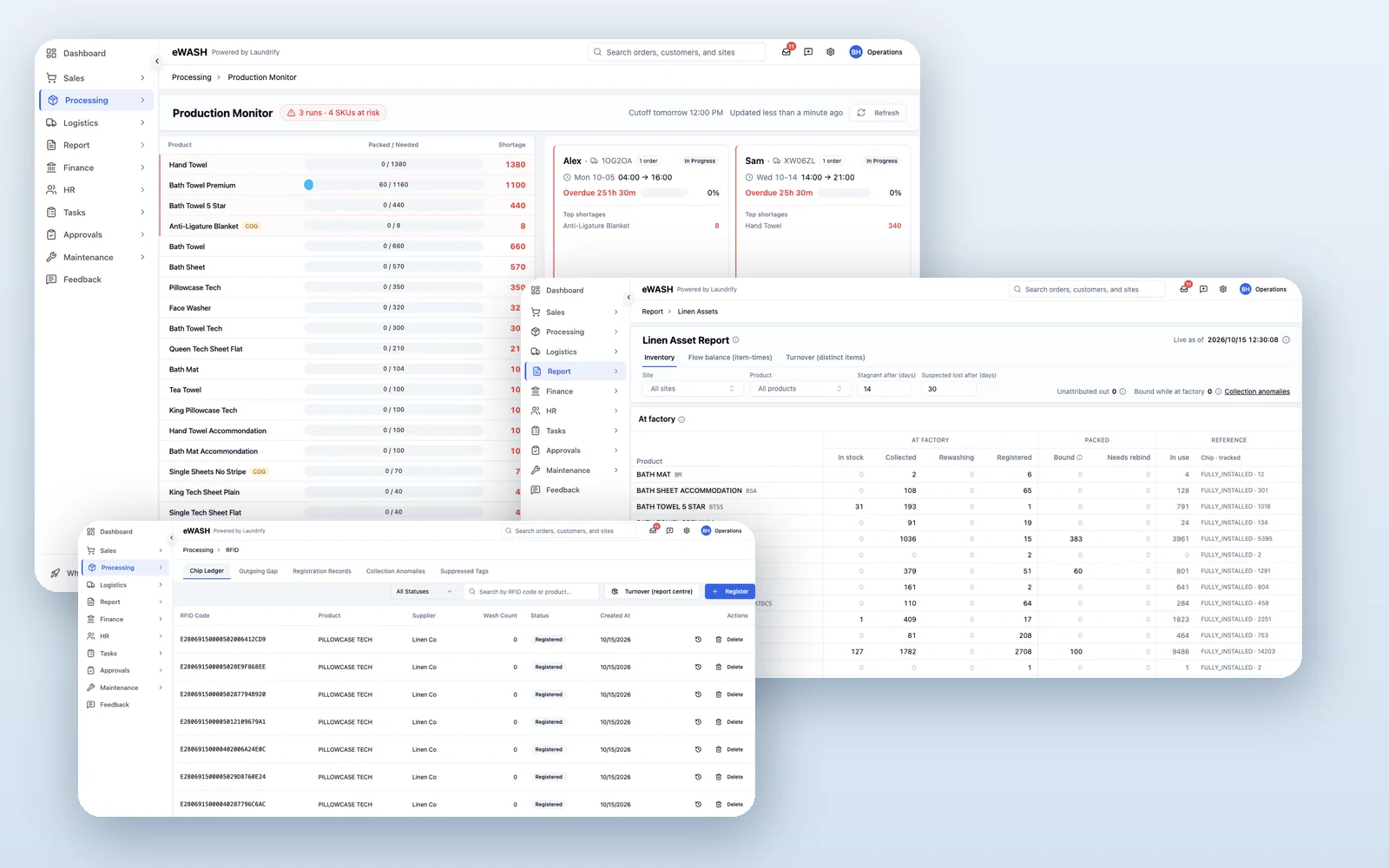1389x868 pixels.
Task: Switch to Flow balance (item-times) tab
Action: tap(730, 358)
